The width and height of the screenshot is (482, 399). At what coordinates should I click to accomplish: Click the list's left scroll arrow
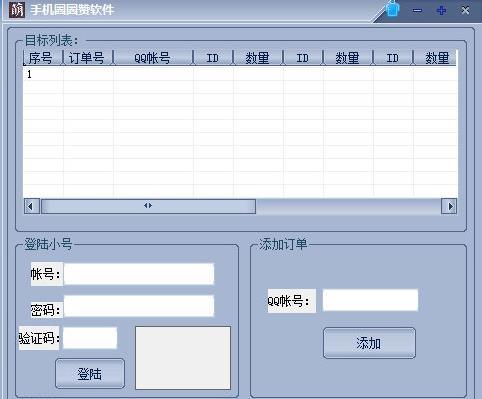(32, 206)
